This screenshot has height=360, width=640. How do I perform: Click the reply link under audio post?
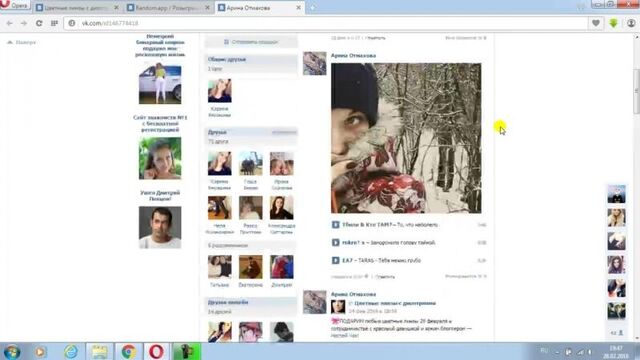[x=385, y=277]
